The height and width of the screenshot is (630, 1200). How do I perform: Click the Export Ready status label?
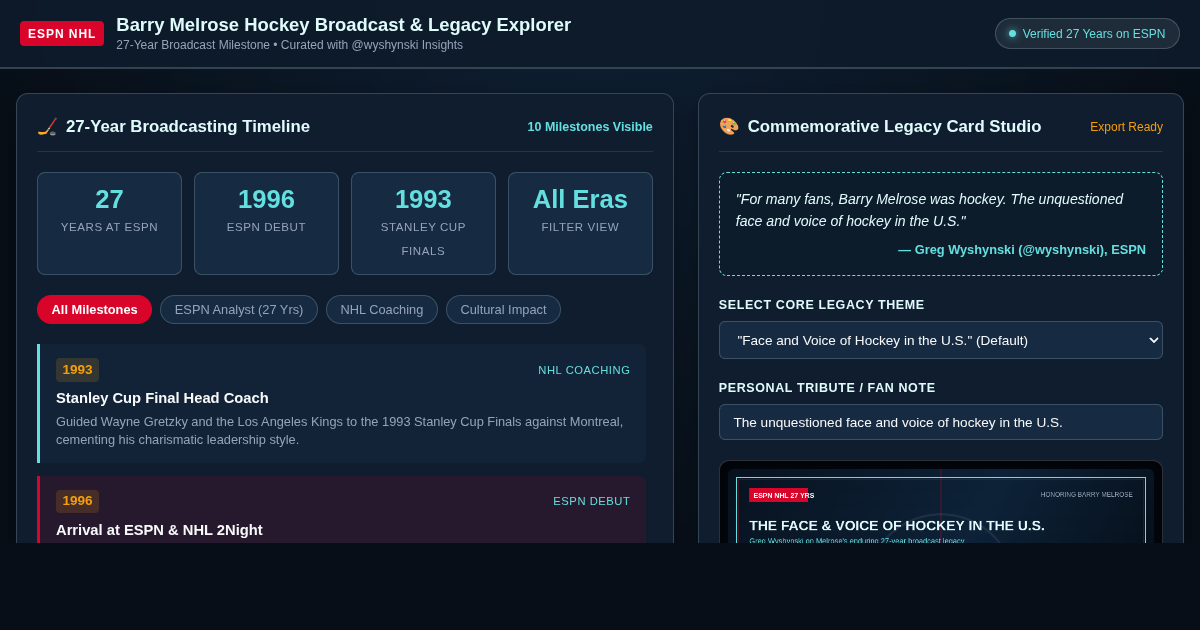[1126, 127]
